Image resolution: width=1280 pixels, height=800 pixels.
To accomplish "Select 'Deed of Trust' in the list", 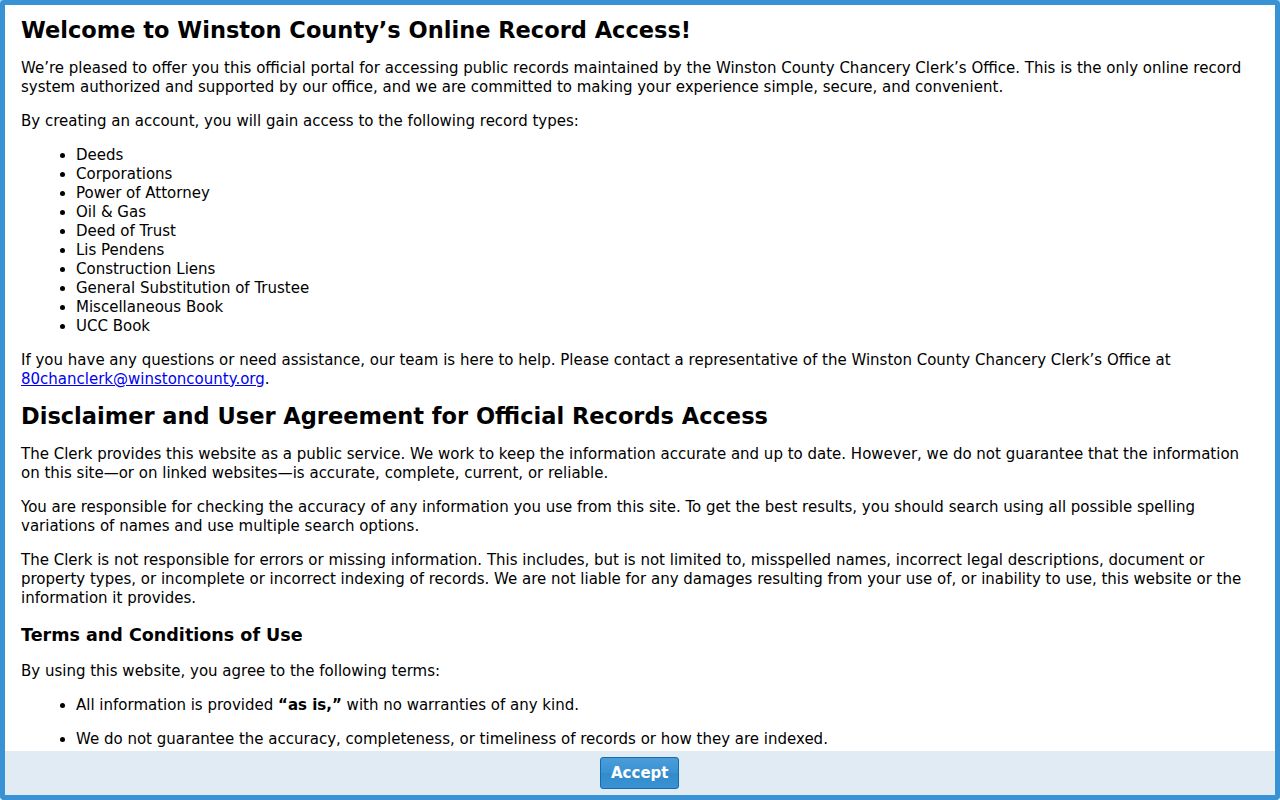I will pyautogui.click(x=126, y=230).
